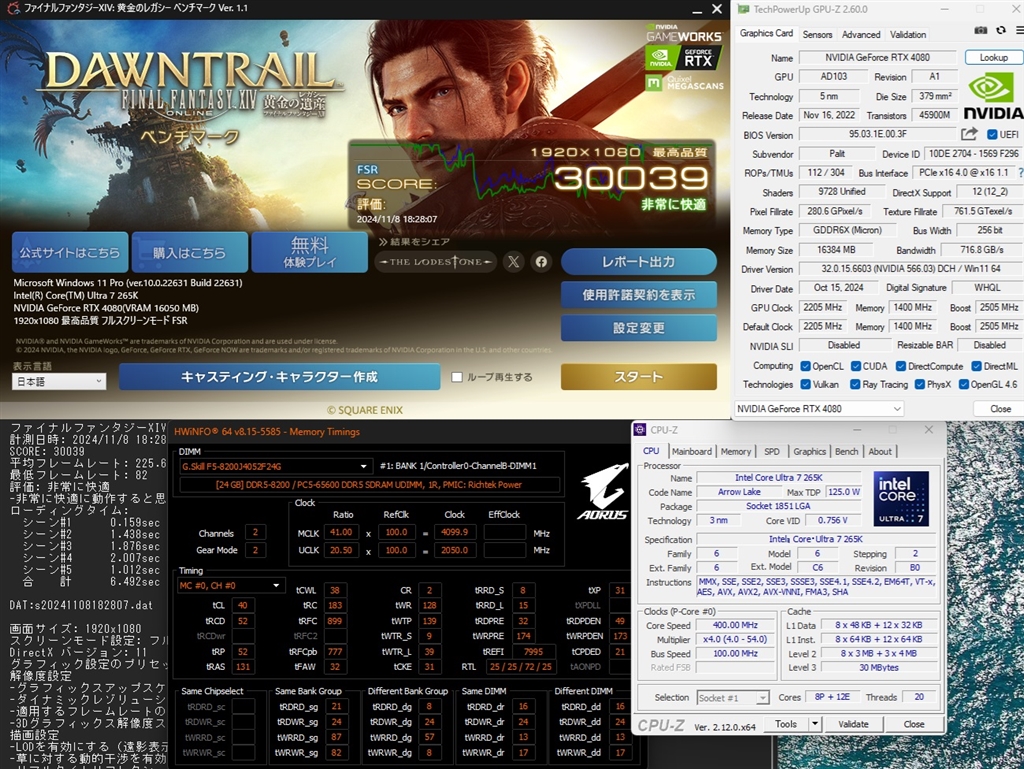Screen dimensions: 1024x769
Task: Click the camera screenshot icon in GPU-Z
Action: [x=980, y=30]
